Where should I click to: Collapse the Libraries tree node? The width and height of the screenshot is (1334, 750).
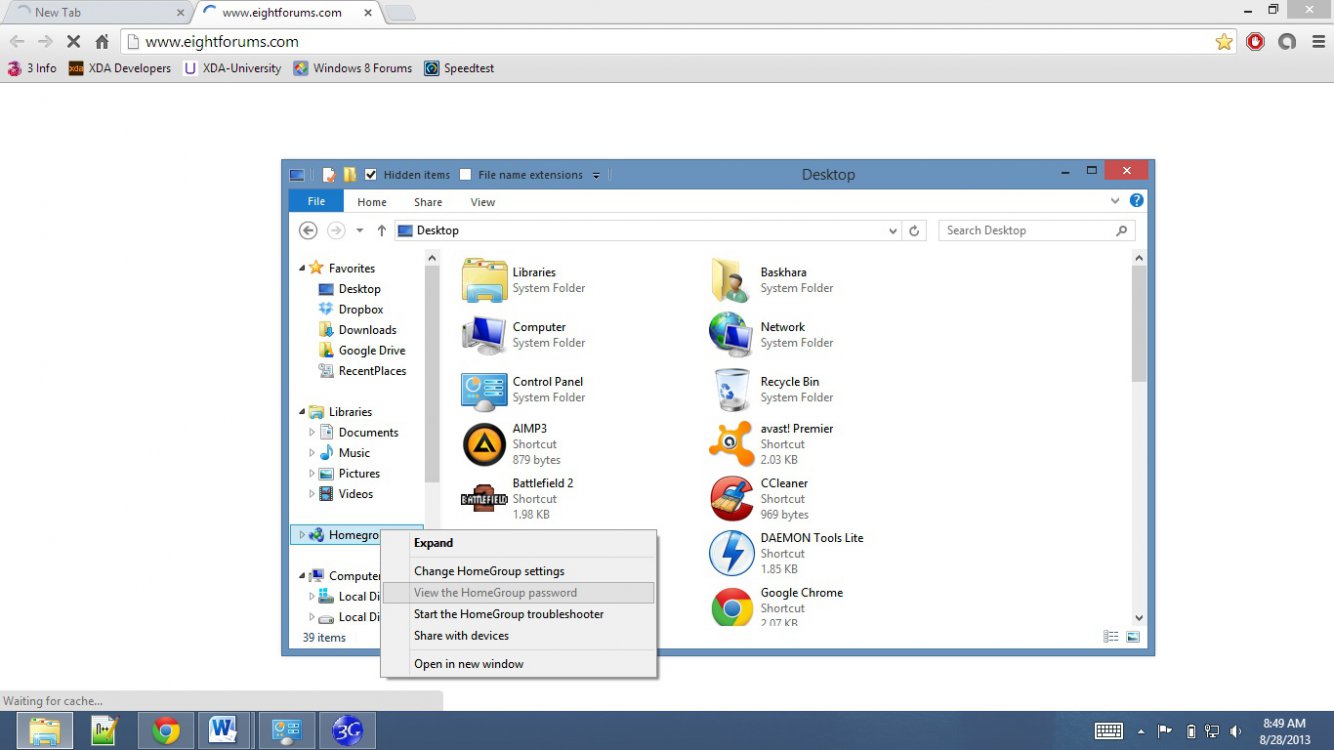pos(302,412)
